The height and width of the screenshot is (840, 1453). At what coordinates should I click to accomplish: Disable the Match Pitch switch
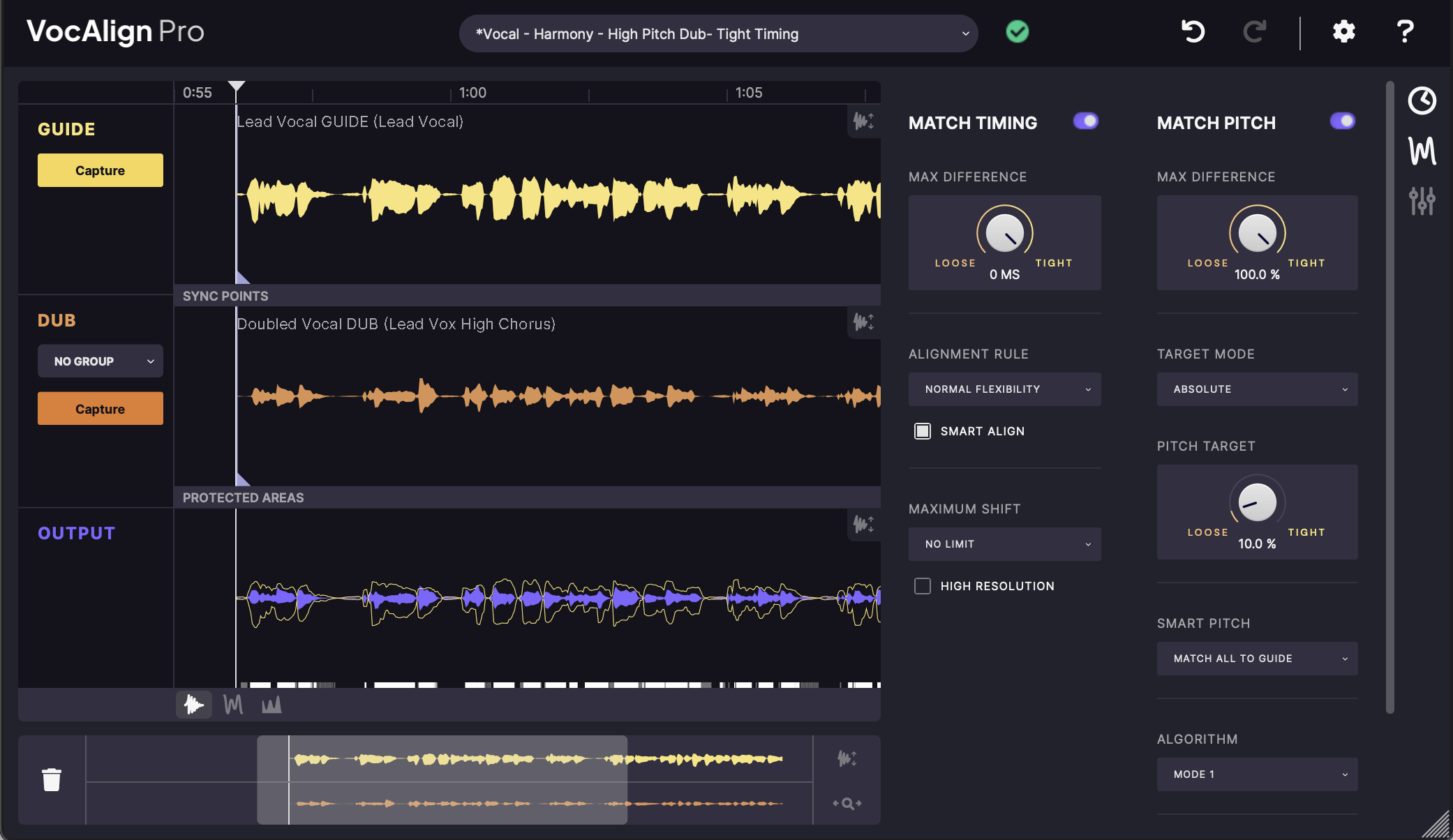click(1342, 121)
